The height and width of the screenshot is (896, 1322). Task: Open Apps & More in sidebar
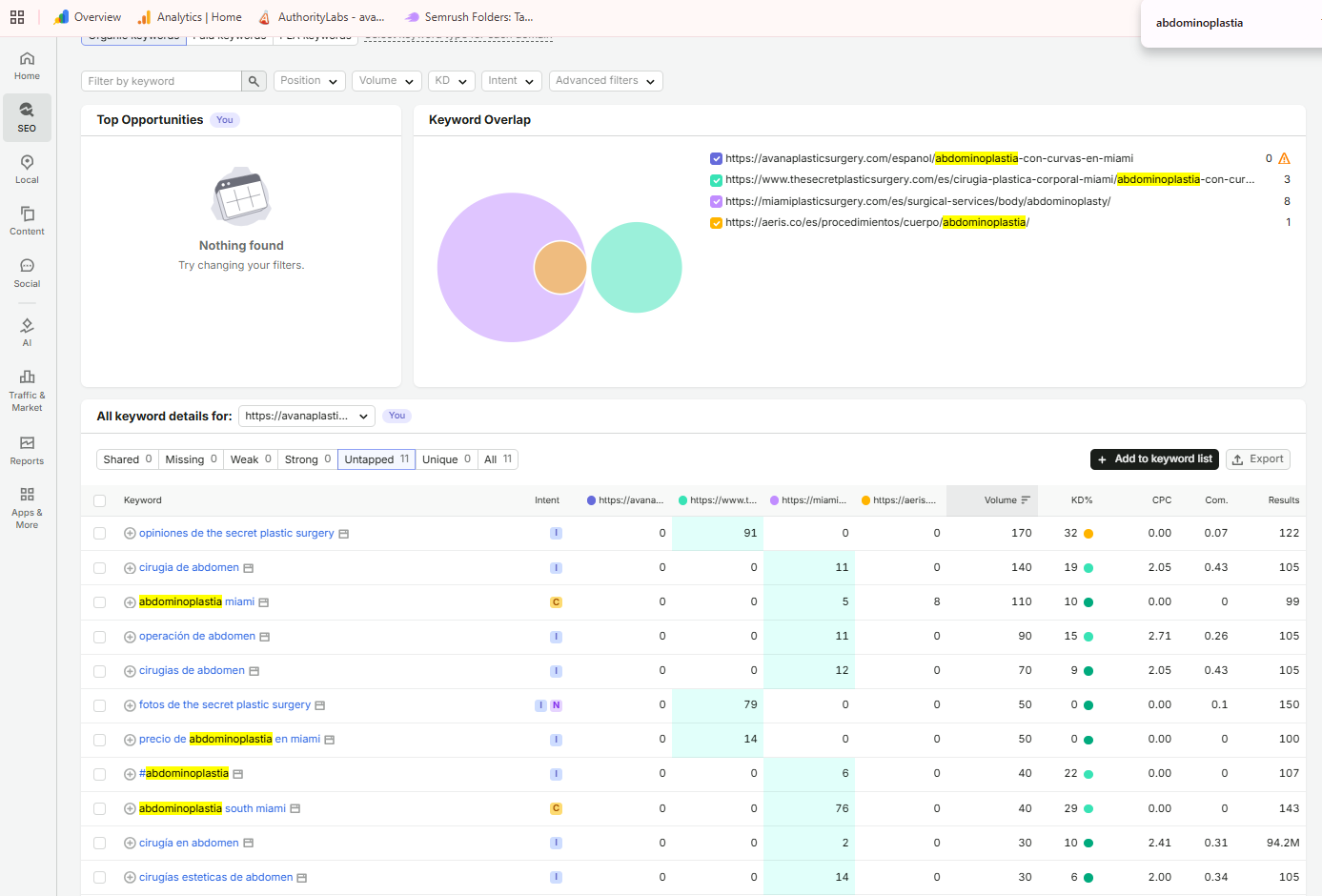click(27, 508)
